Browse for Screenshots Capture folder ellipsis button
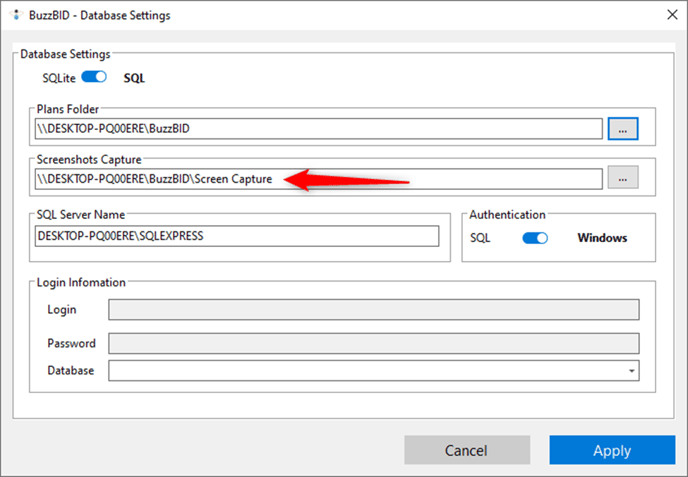 click(x=623, y=178)
